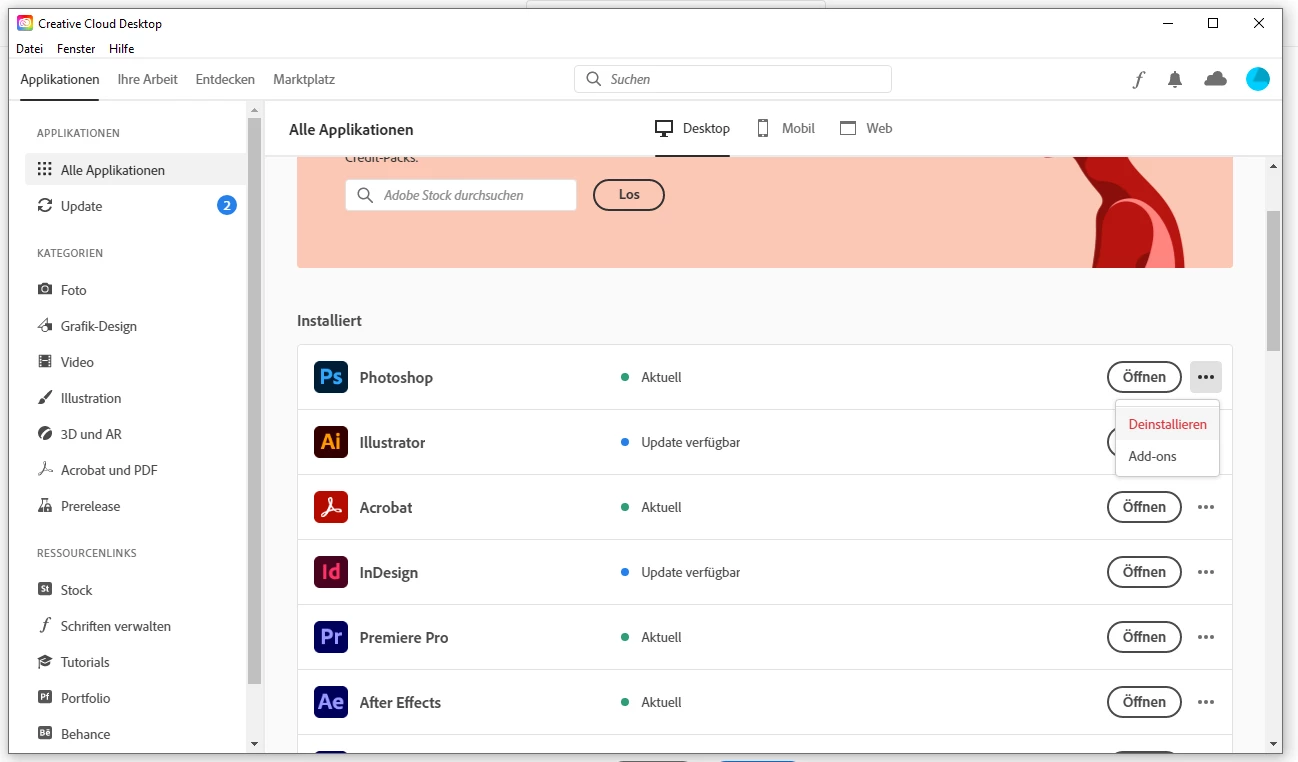Open the user profile avatar
Viewport: 1298px width, 762px height.
(1258, 79)
